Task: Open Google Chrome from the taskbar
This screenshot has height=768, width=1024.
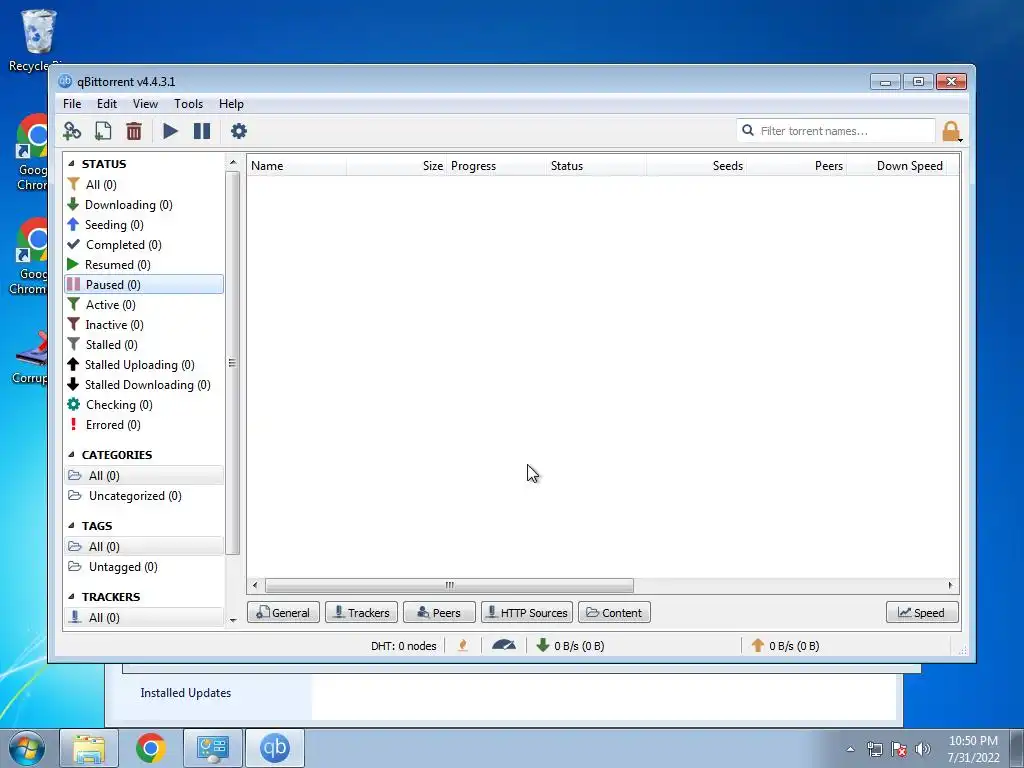Action: 151,748
